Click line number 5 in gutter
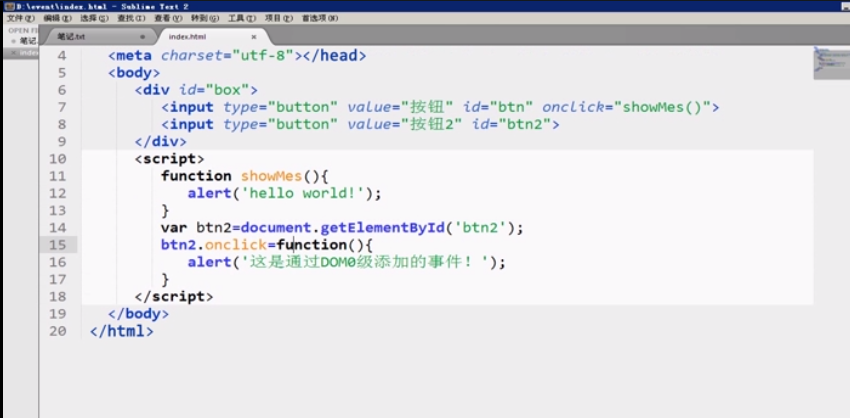 click(x=62, y=73)
